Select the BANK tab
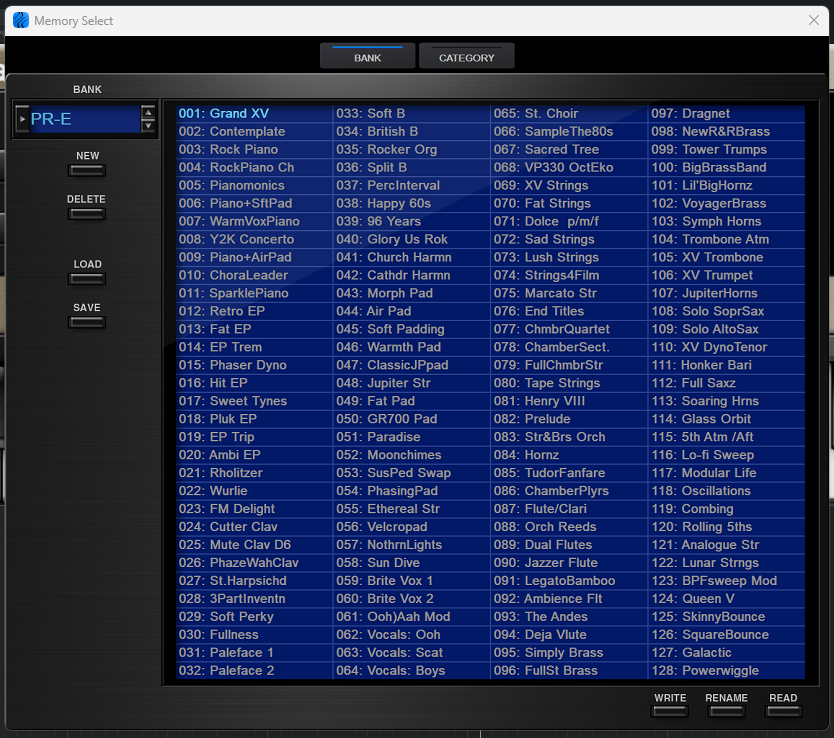The image size is (834, 738). [367, 57]
